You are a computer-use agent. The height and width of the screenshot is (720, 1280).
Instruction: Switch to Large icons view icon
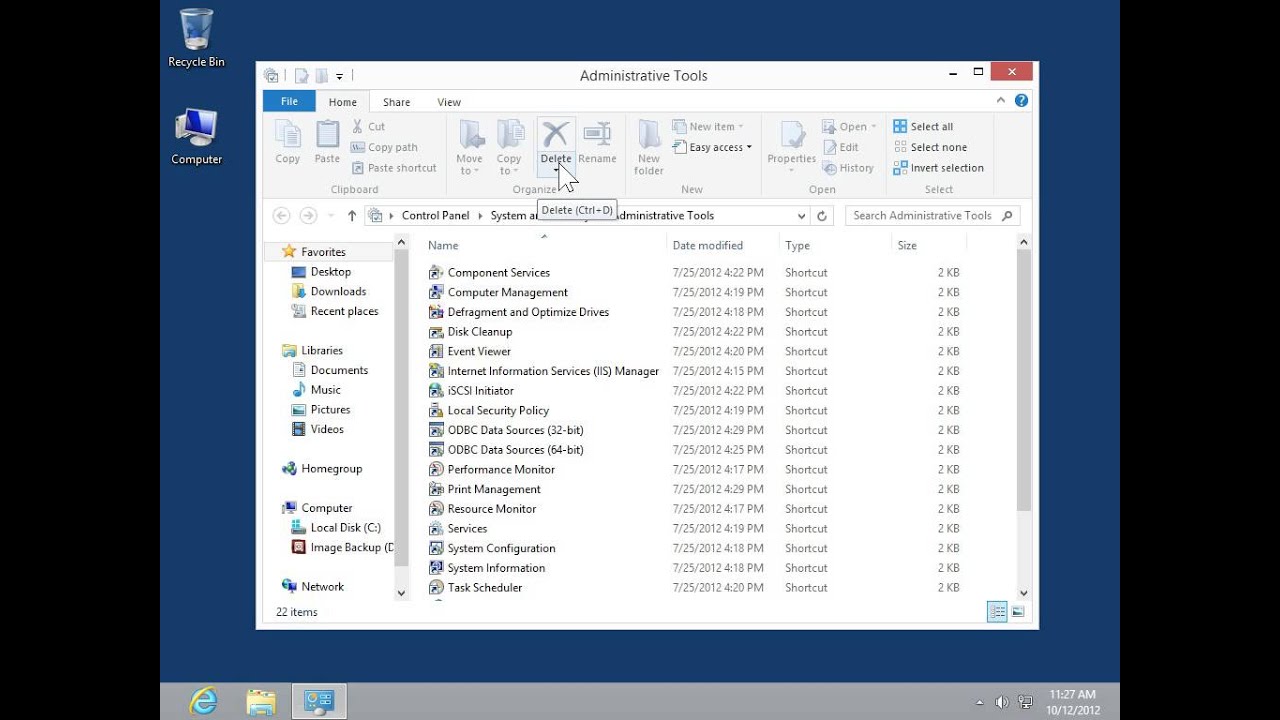1018,612
